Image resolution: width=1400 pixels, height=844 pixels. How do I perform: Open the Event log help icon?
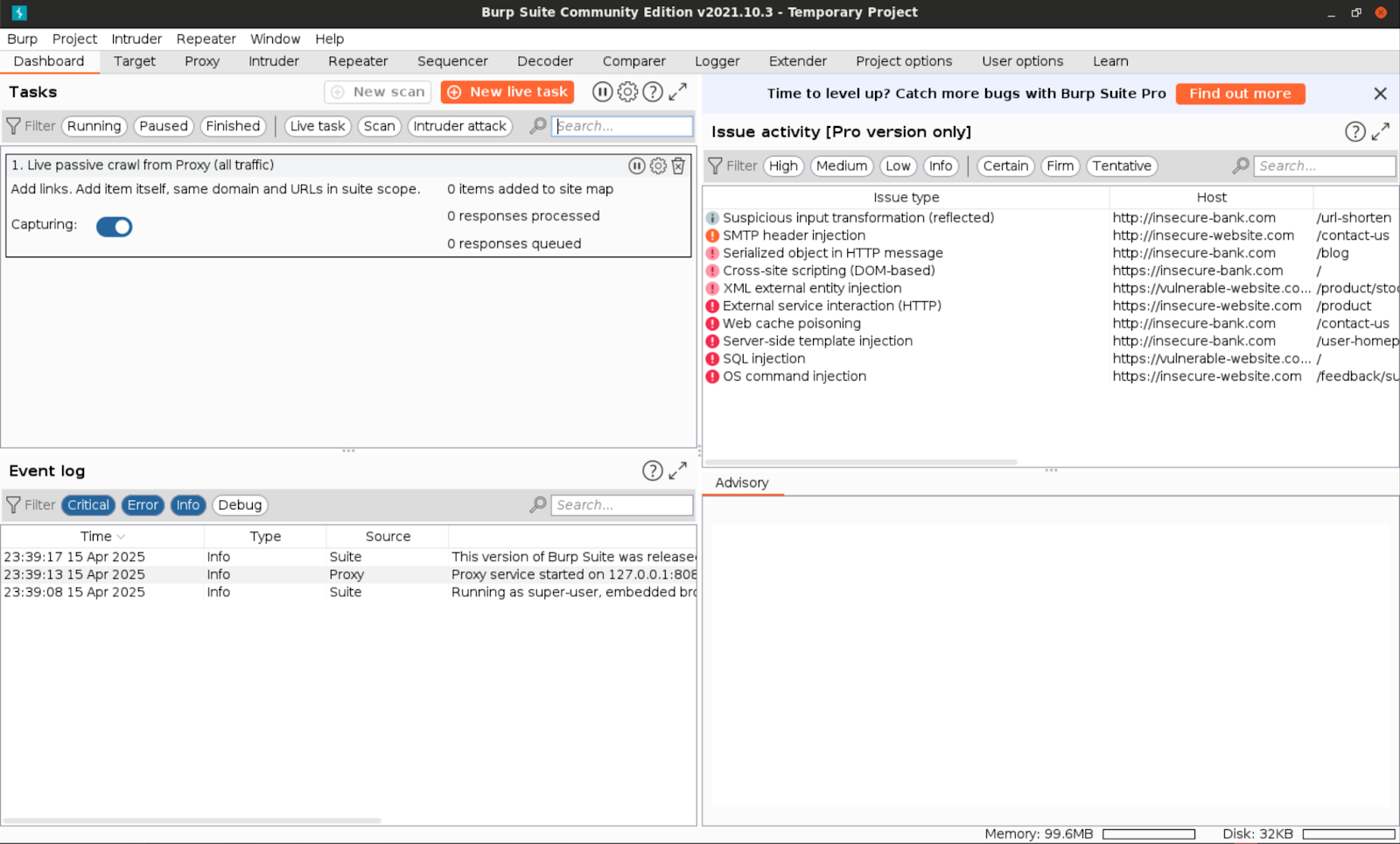tap(653, 471)
